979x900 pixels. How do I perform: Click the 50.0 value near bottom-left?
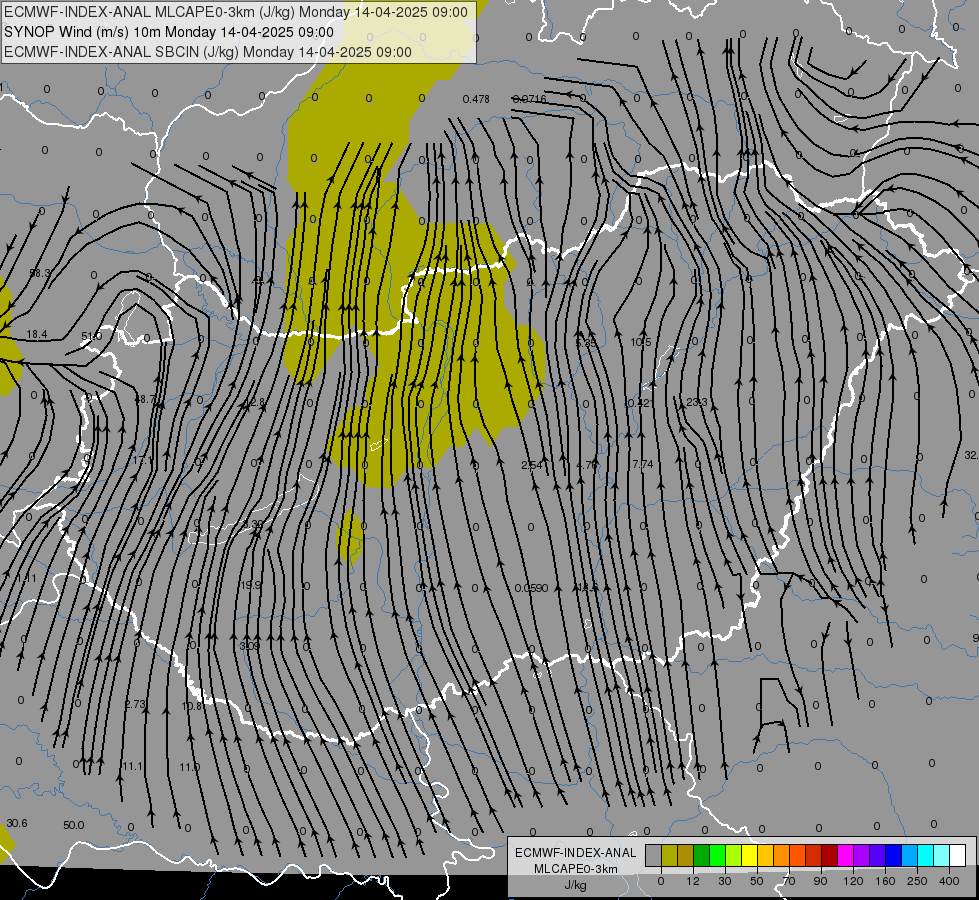74,825
